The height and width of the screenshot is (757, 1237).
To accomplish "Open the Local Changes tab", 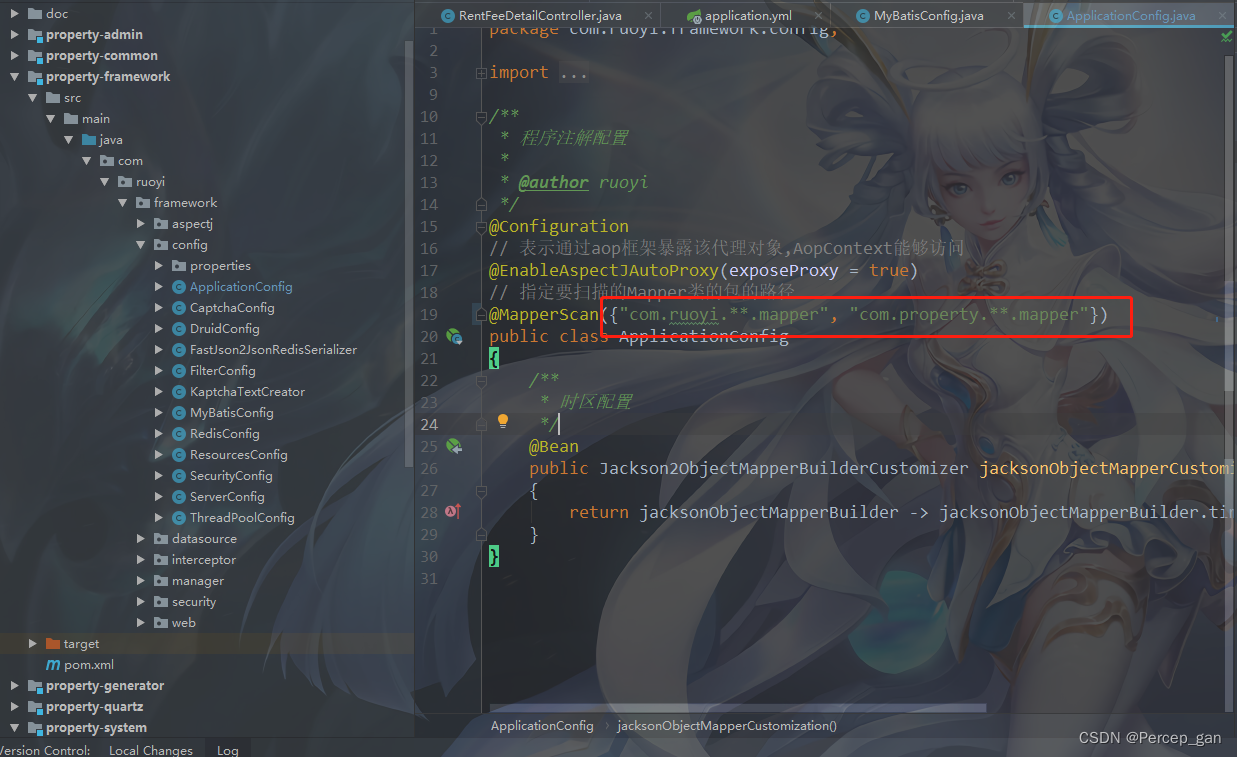I will (x=150, y=750).
